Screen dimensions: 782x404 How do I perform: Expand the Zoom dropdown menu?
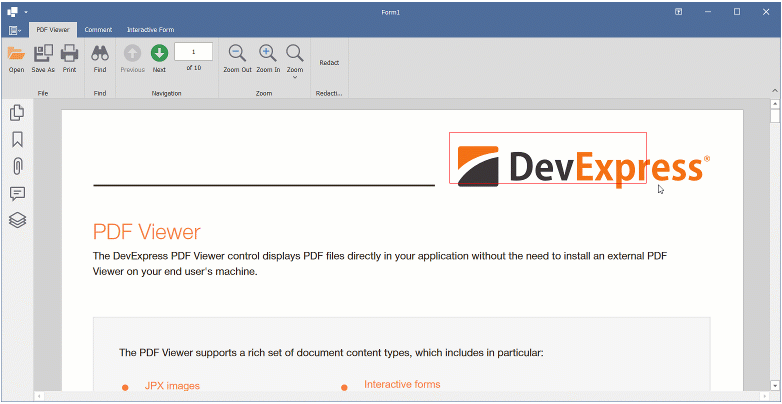point(295,76)
